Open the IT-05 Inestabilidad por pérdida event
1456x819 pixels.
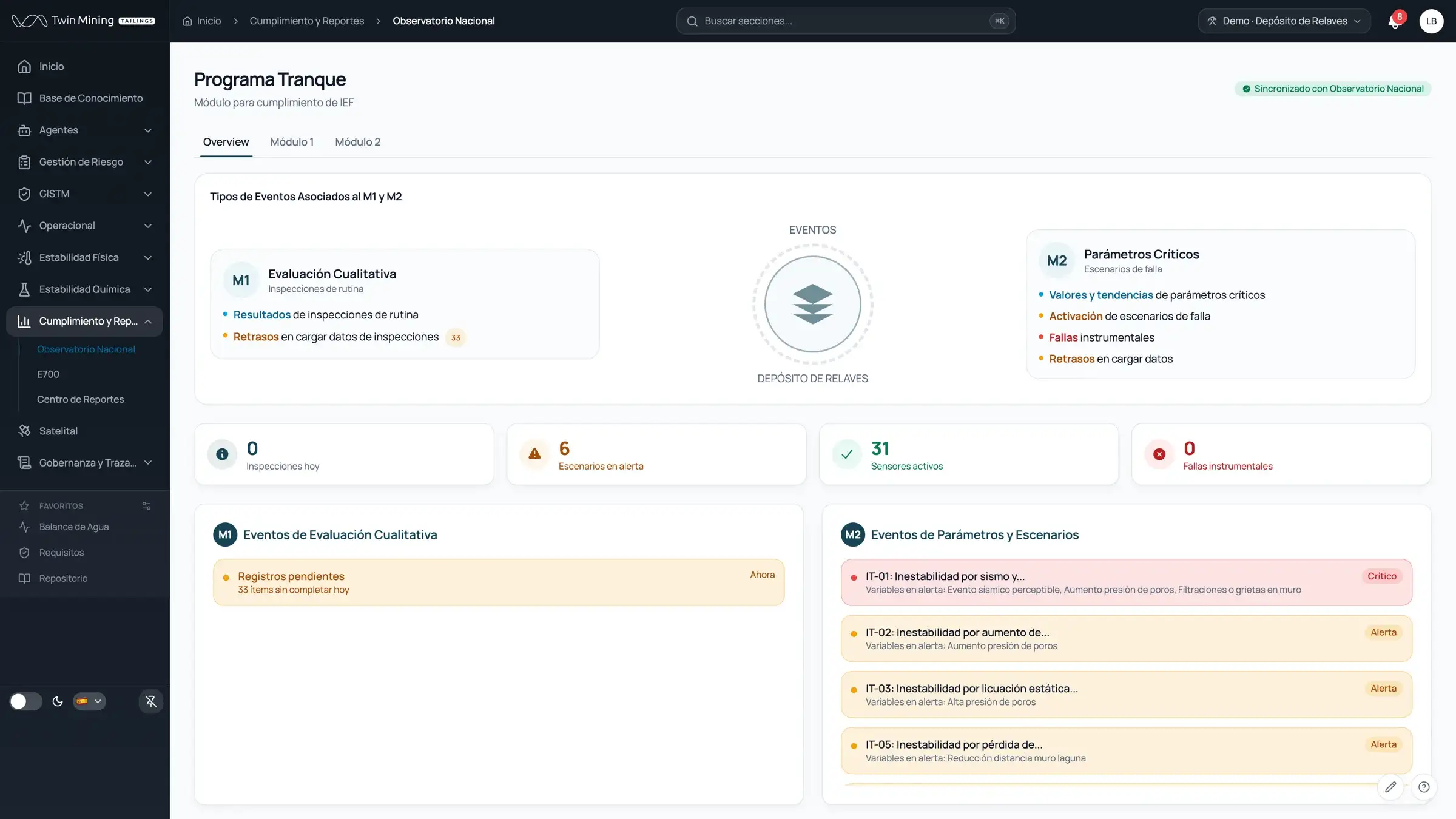click(1127, 750)
